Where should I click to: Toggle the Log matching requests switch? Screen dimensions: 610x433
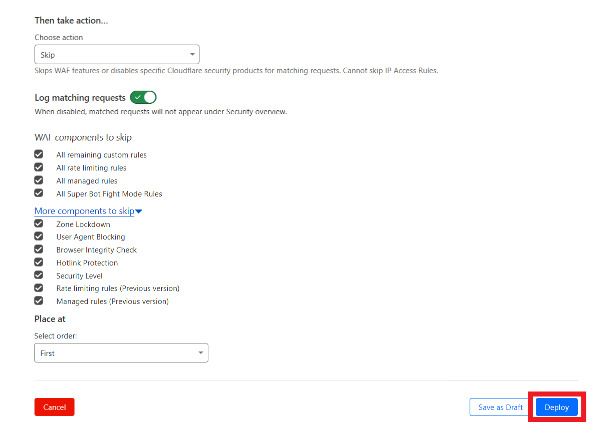tap(143, 97)
